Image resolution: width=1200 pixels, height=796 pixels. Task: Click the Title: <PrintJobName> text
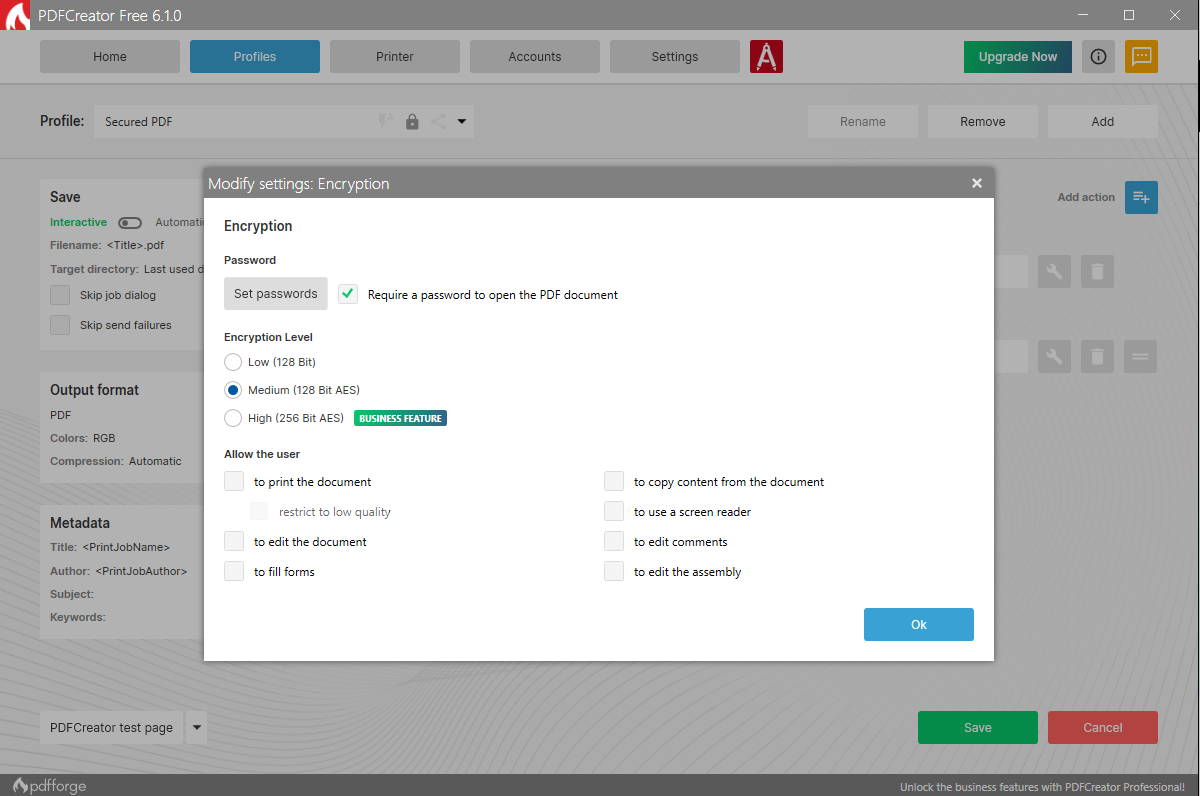[x=110, y=547]
